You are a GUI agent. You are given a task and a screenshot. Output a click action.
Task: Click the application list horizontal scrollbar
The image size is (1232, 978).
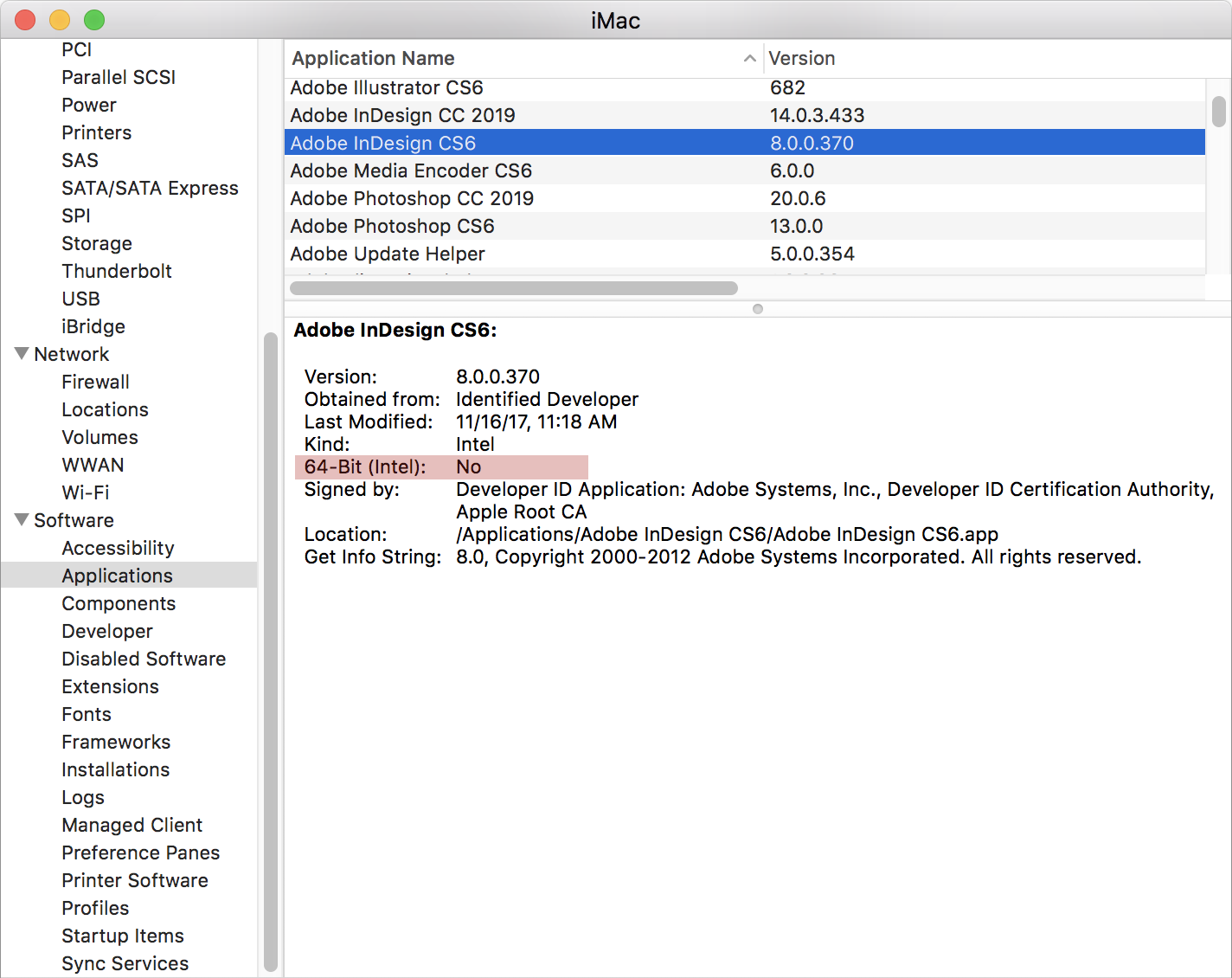click(514, 287)
